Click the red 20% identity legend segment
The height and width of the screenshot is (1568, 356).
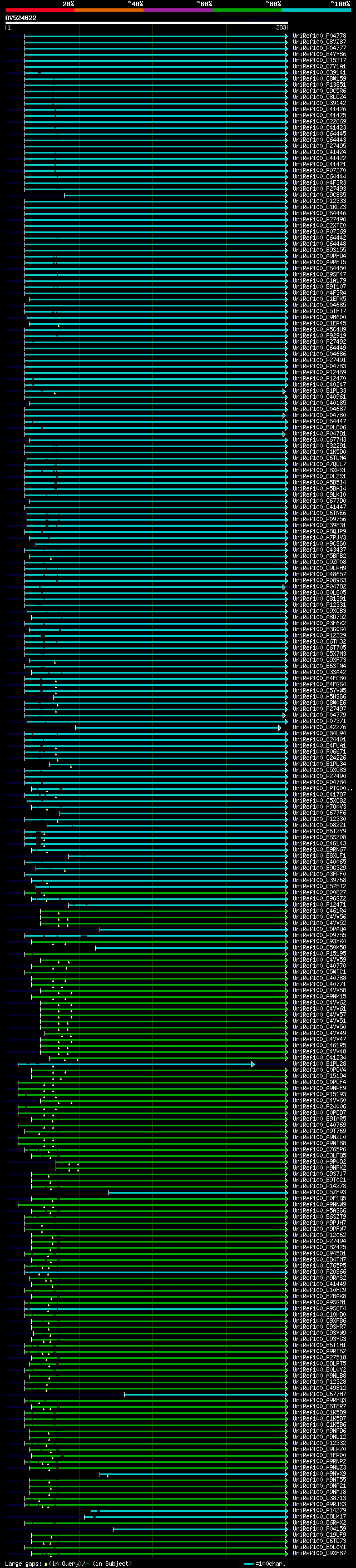pos(39,10)
